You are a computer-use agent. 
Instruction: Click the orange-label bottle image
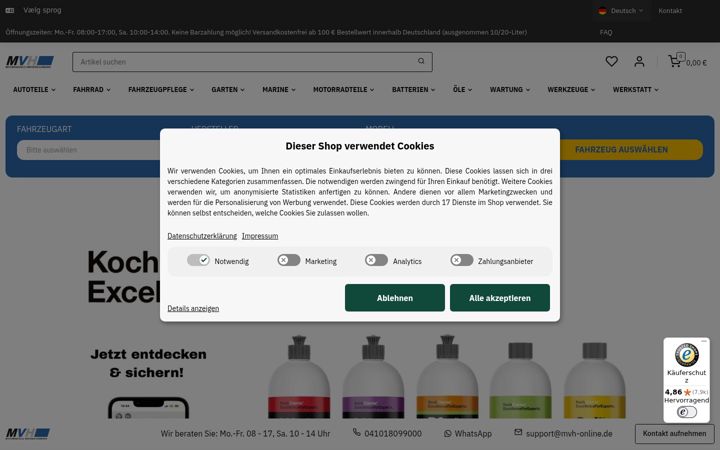pos(447,377)
